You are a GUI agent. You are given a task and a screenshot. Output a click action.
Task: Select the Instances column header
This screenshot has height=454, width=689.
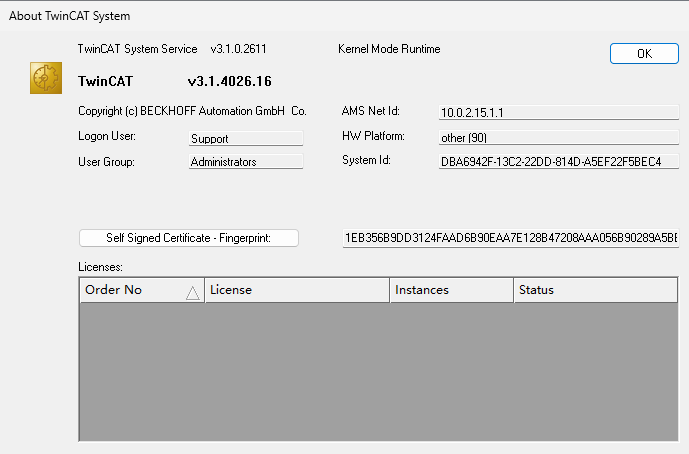point(451,290)
